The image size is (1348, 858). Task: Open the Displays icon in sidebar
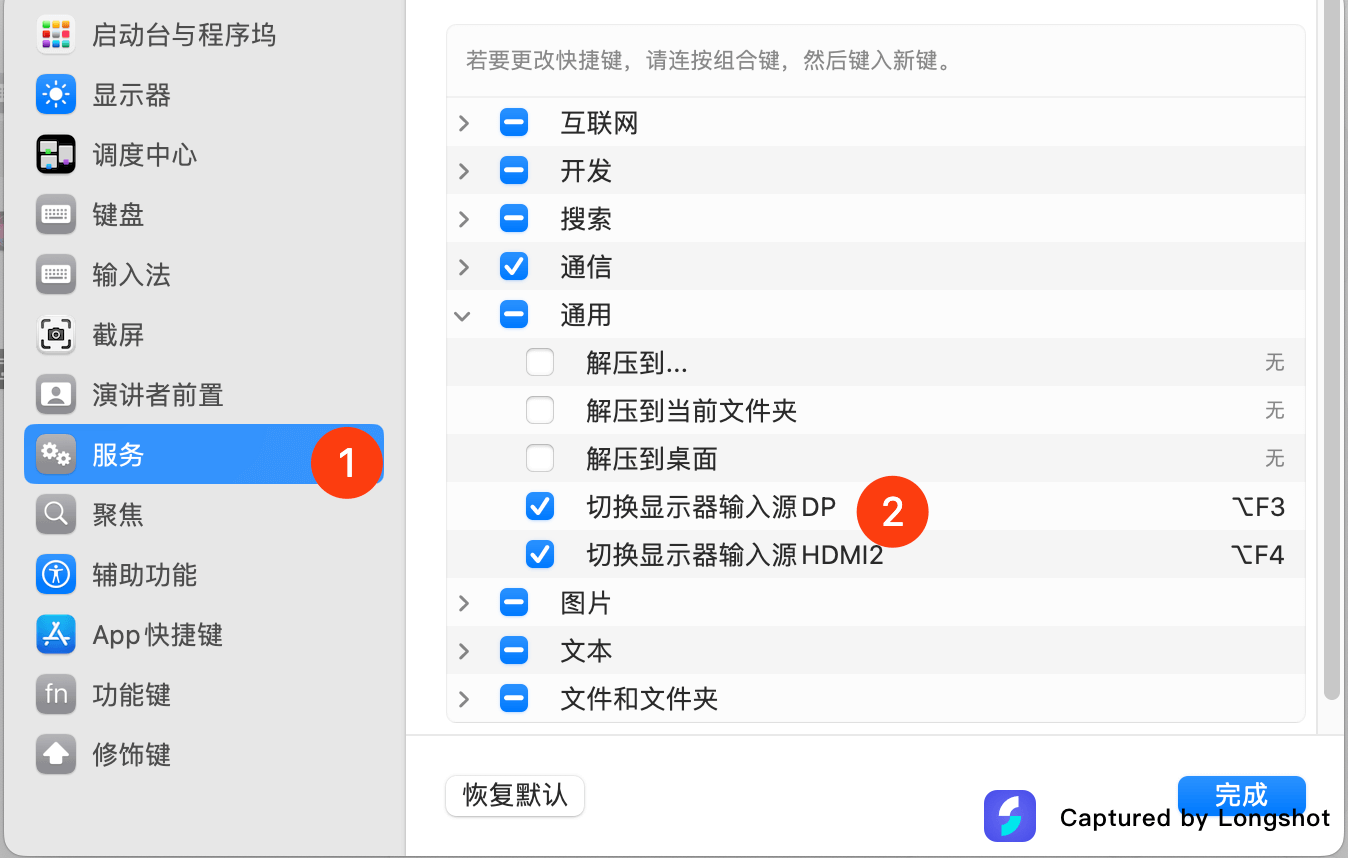tap(56, 95)
